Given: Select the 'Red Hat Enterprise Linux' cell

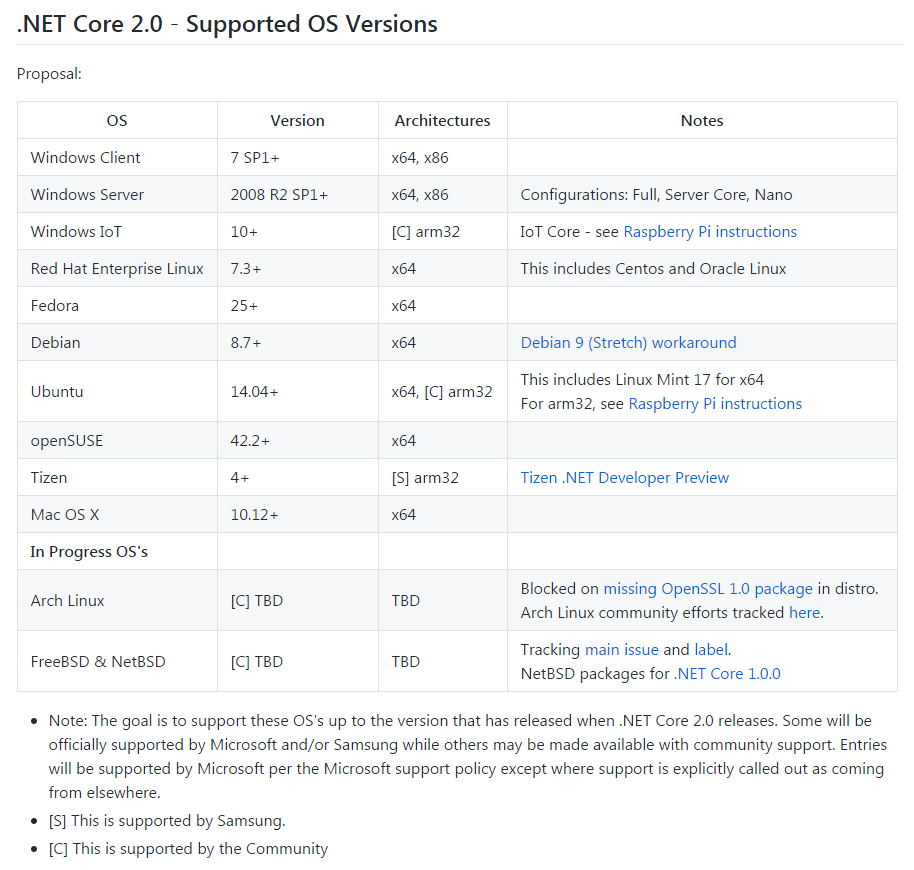Looking at the screenshot, I should [x=117, y=269].
